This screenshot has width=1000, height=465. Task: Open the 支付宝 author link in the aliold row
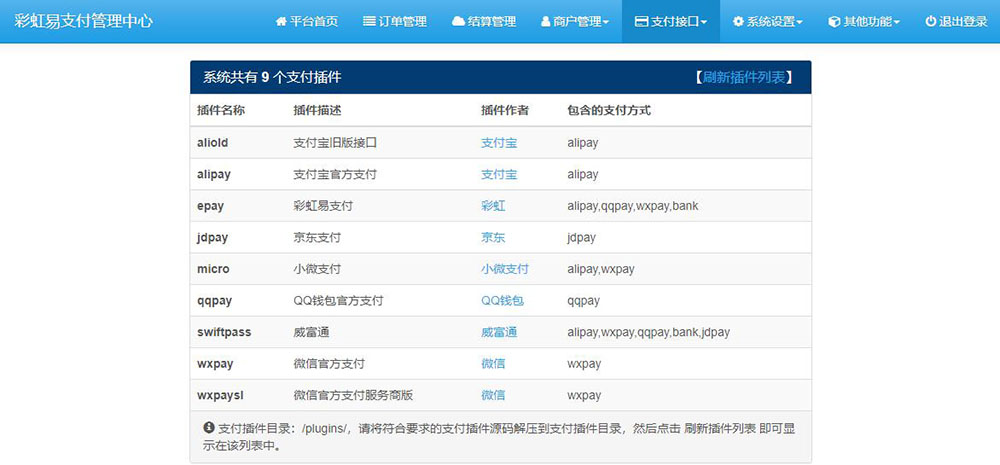click(499, 143)
